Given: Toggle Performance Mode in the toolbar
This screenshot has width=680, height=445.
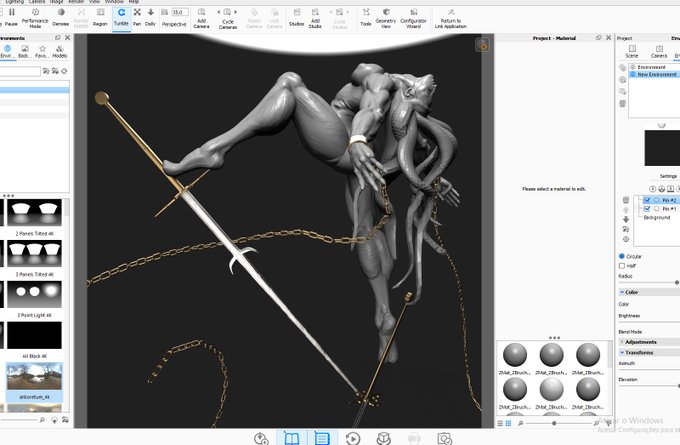Looking at the screenshot, I should coord(35,17).
